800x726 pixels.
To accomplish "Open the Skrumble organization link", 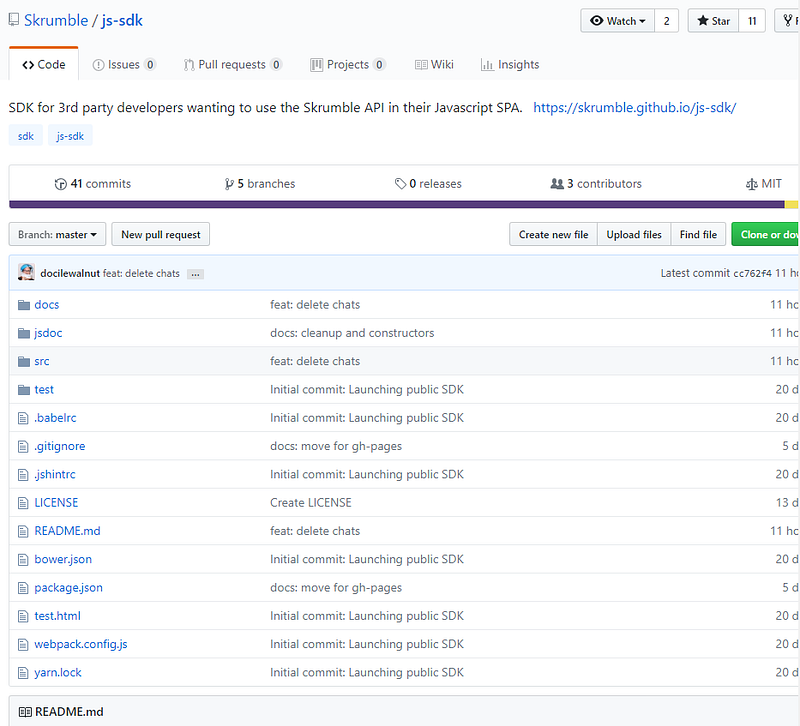I will point(56,20).
